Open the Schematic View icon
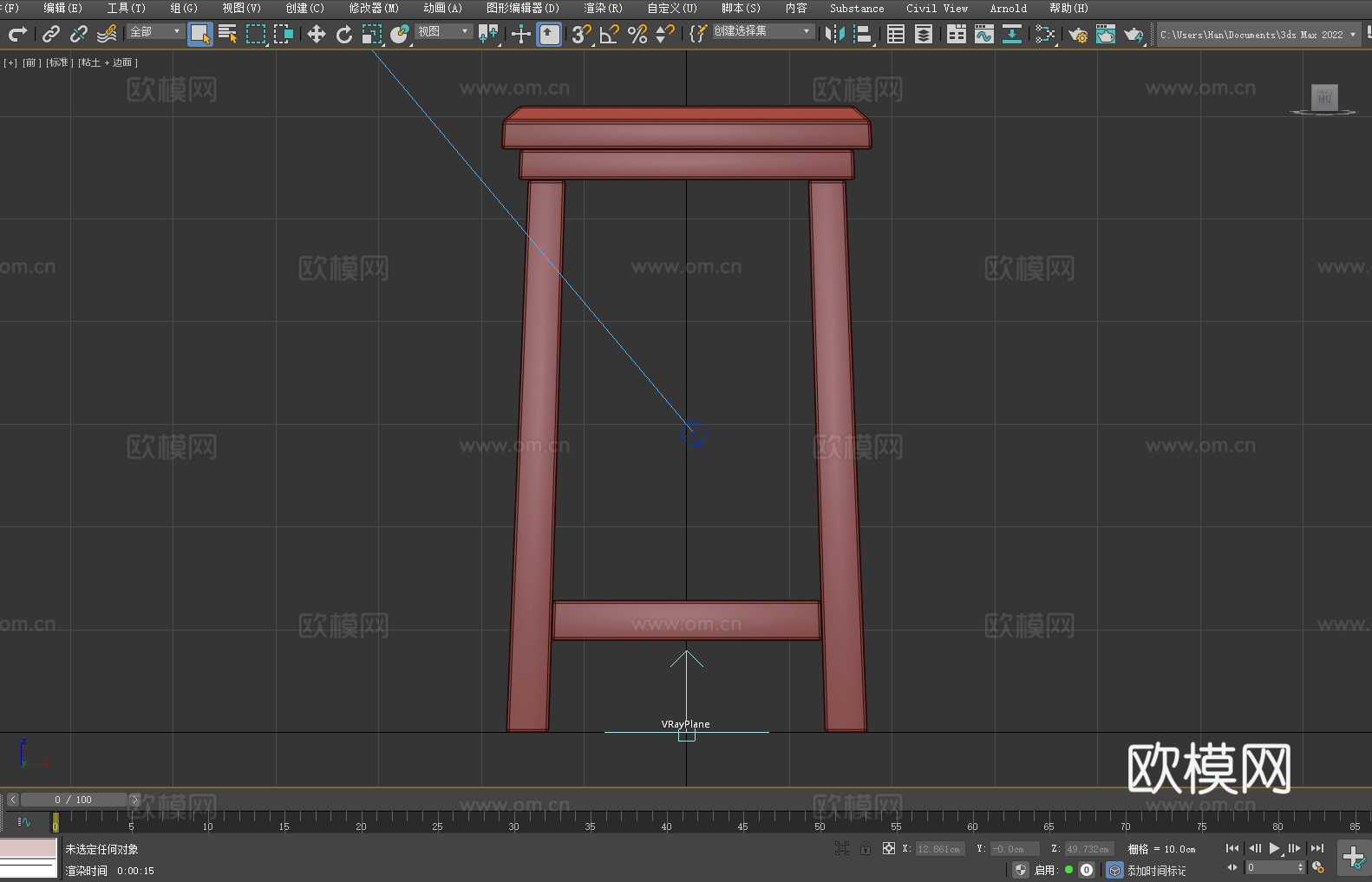Screen dimensions: 1372x882 1045,34
